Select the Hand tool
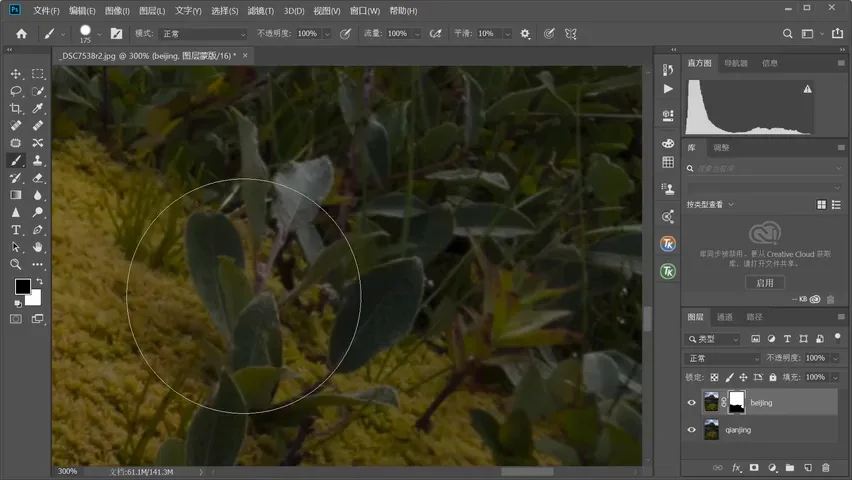This screenshot has height=480, width=852. coord(37,247)
